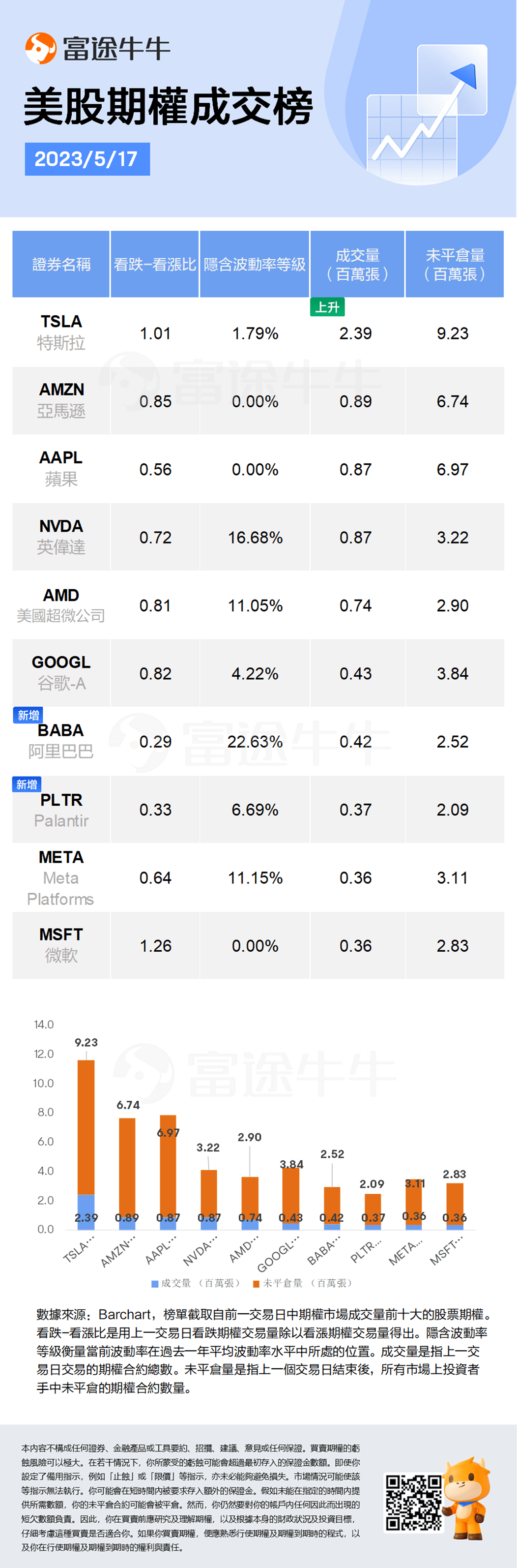Click the 新增 badge beside BABA
The height and width of the screenshot is (1568, 517).
click(x=28, y=715)
